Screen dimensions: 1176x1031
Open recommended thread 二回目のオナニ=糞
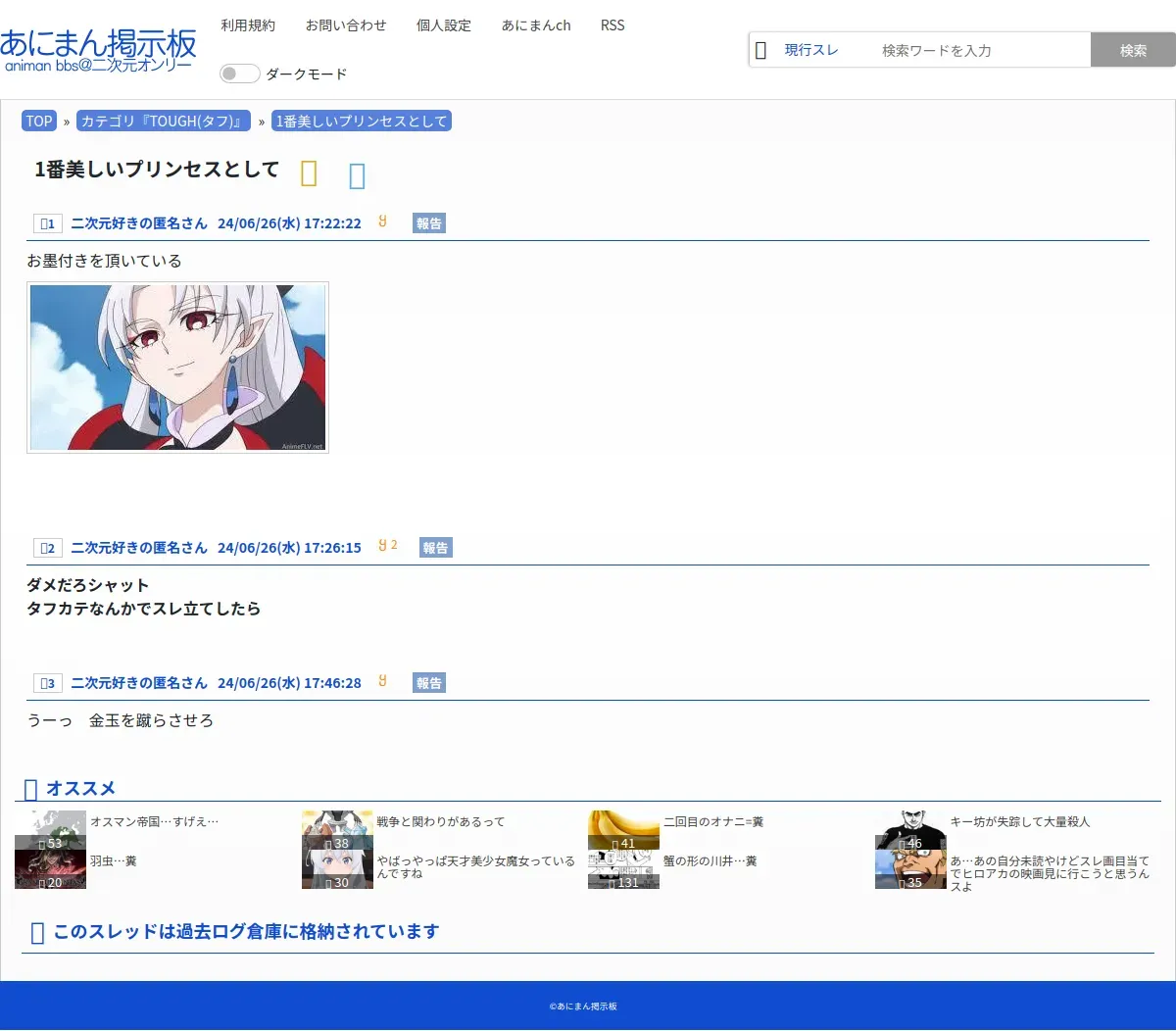(713, 822)
